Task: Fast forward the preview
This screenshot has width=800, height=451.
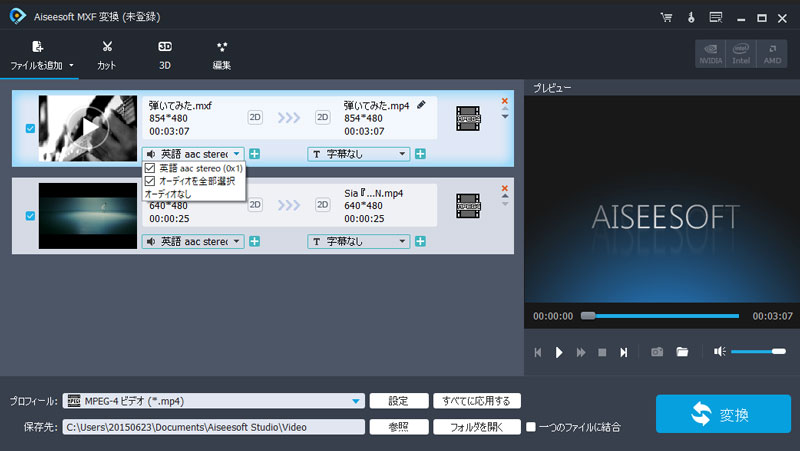Action: [581, 353]
